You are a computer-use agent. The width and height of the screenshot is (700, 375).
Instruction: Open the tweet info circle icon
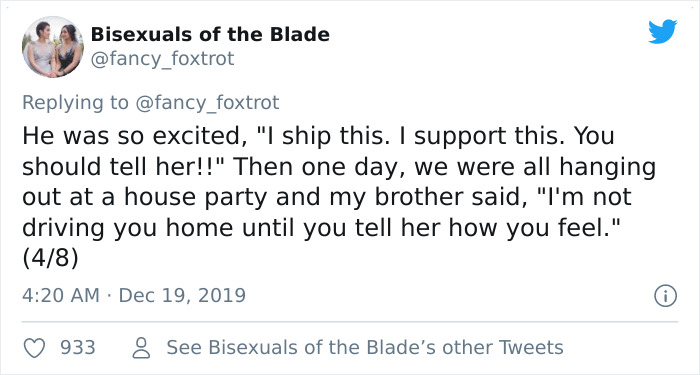pos(665,296)
